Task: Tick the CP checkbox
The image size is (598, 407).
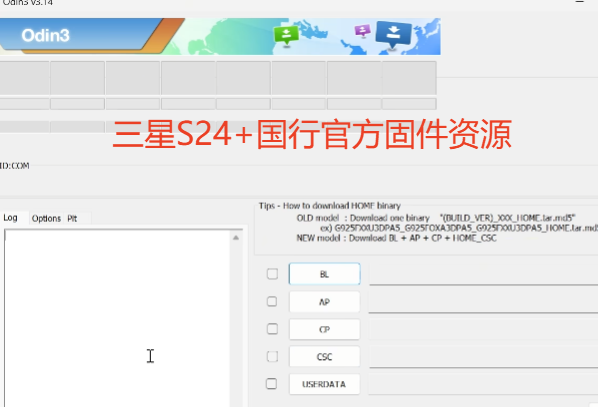Action: click(x=272, y=329)
